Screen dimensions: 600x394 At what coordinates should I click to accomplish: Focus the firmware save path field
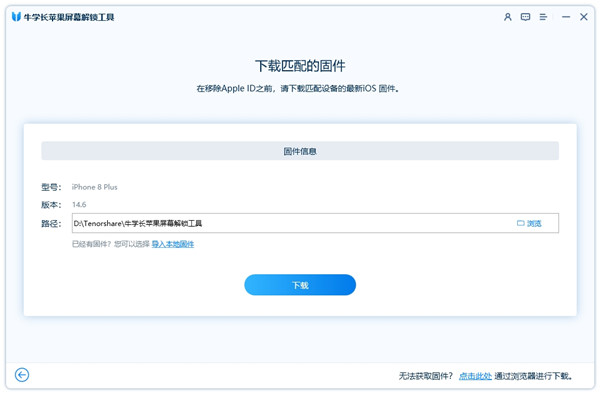click(315, 223)
